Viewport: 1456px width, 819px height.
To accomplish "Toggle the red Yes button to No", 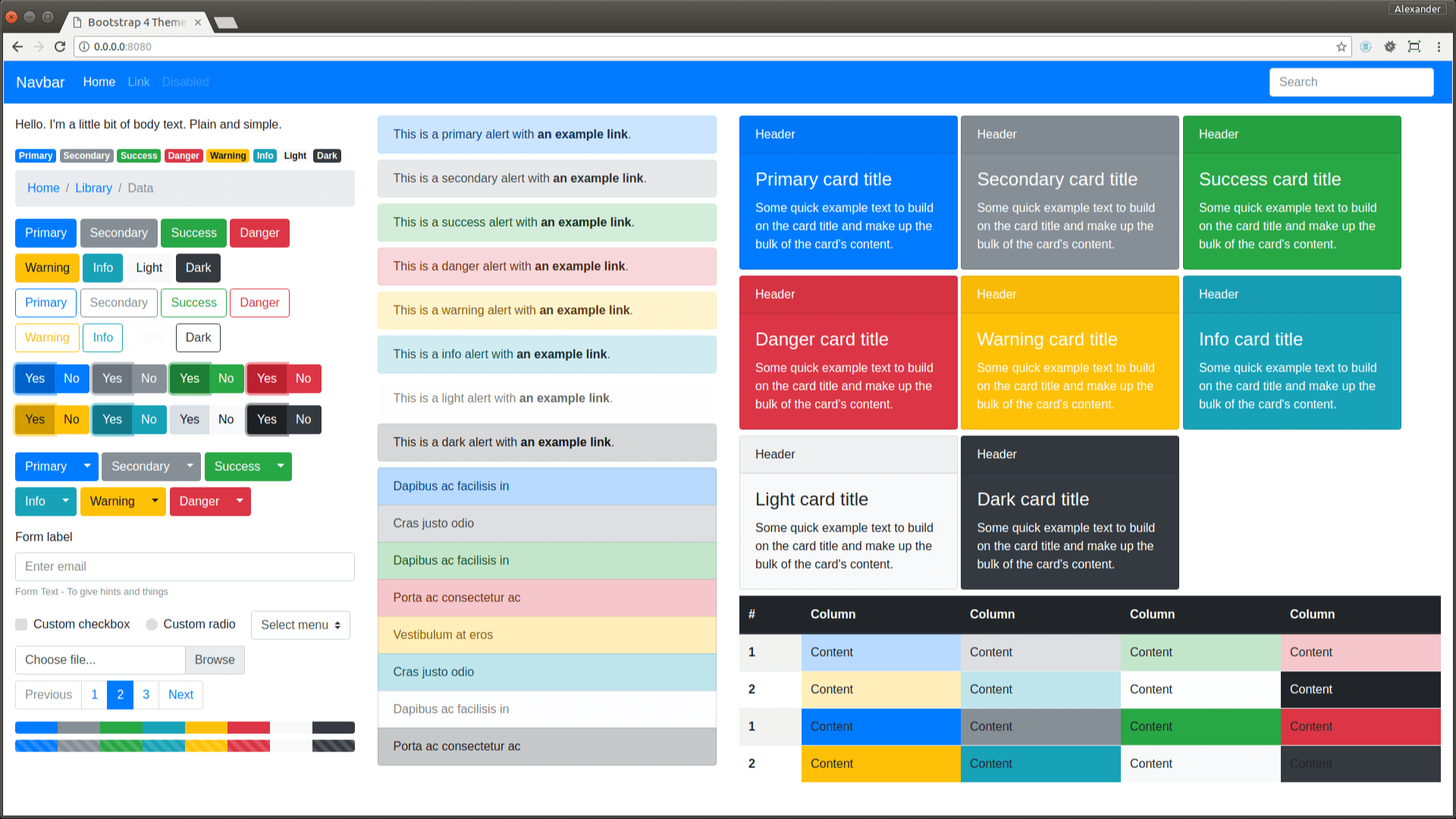I will [x=303, y=378].
